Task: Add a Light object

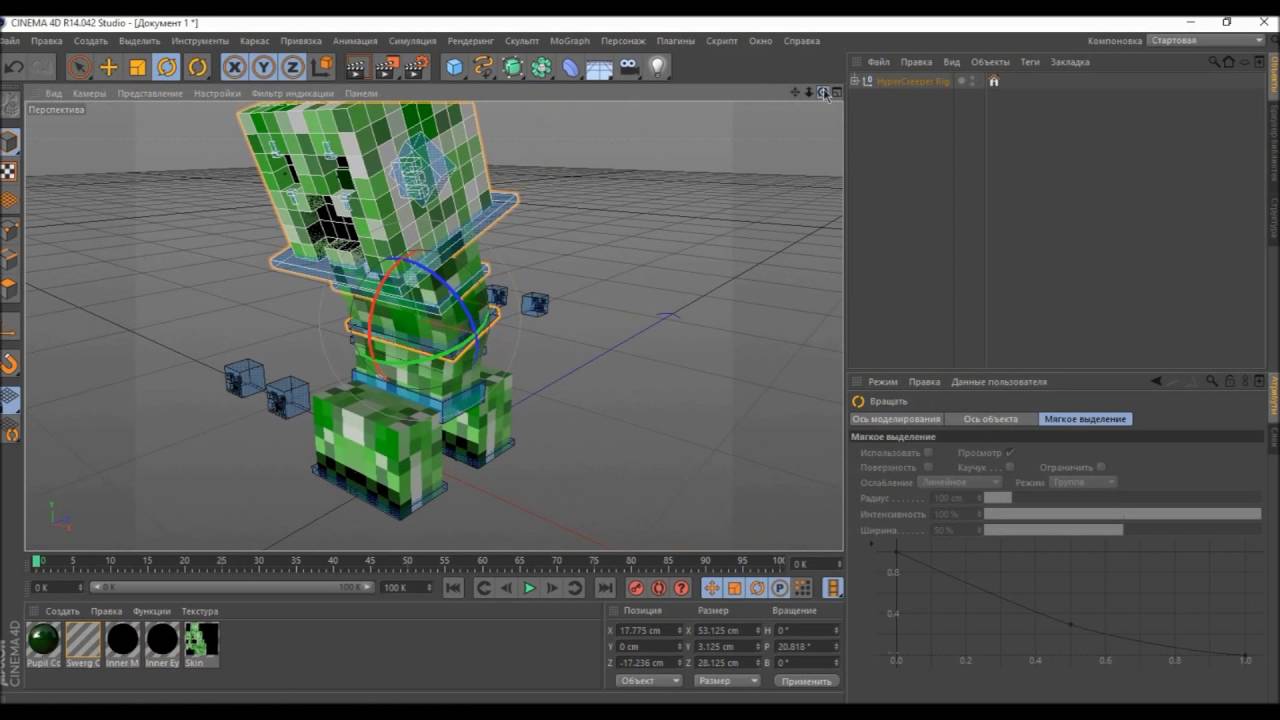Action: [x=657, y=67]
